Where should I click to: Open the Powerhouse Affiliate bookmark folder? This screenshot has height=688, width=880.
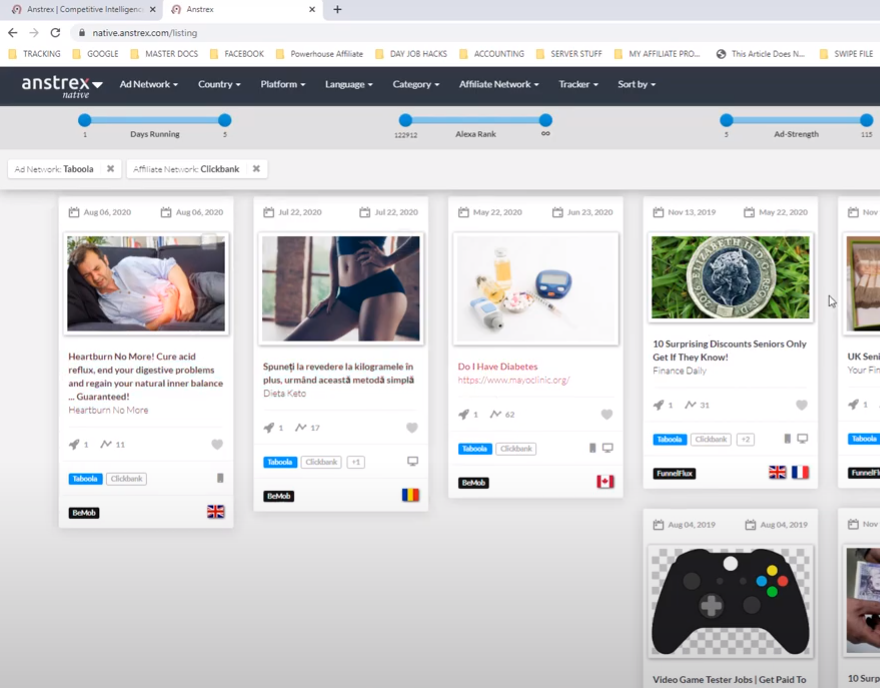pos(319,54)
